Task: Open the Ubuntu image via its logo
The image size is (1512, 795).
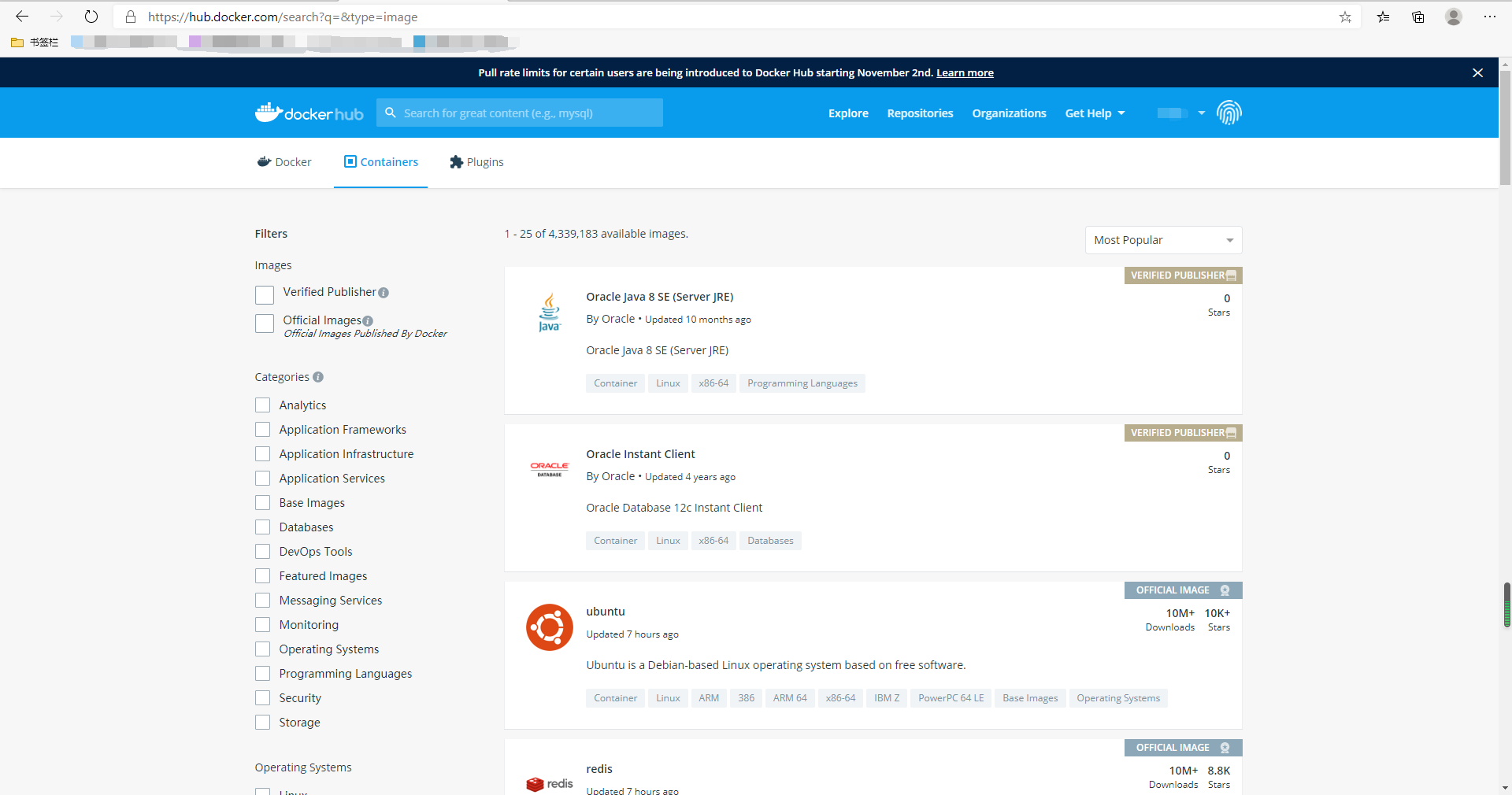Action: click(x=549, y=627)
